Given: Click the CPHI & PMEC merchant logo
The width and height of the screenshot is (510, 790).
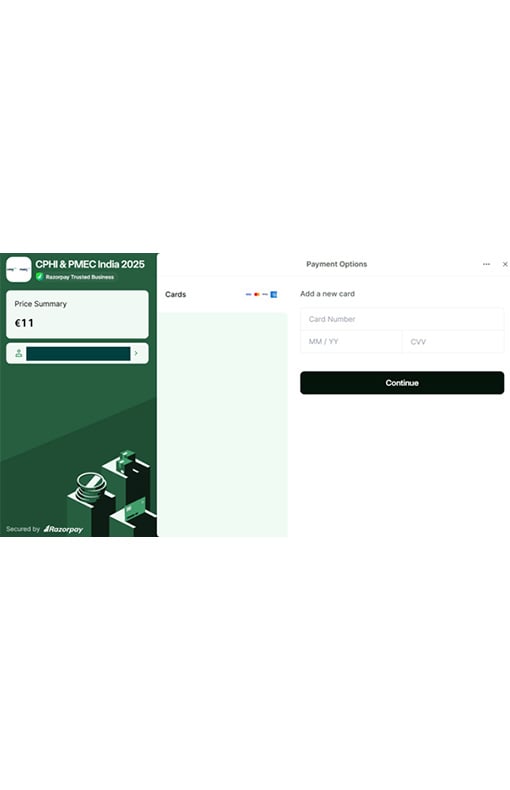Looking at the screenshot, I should coord(19,269).
